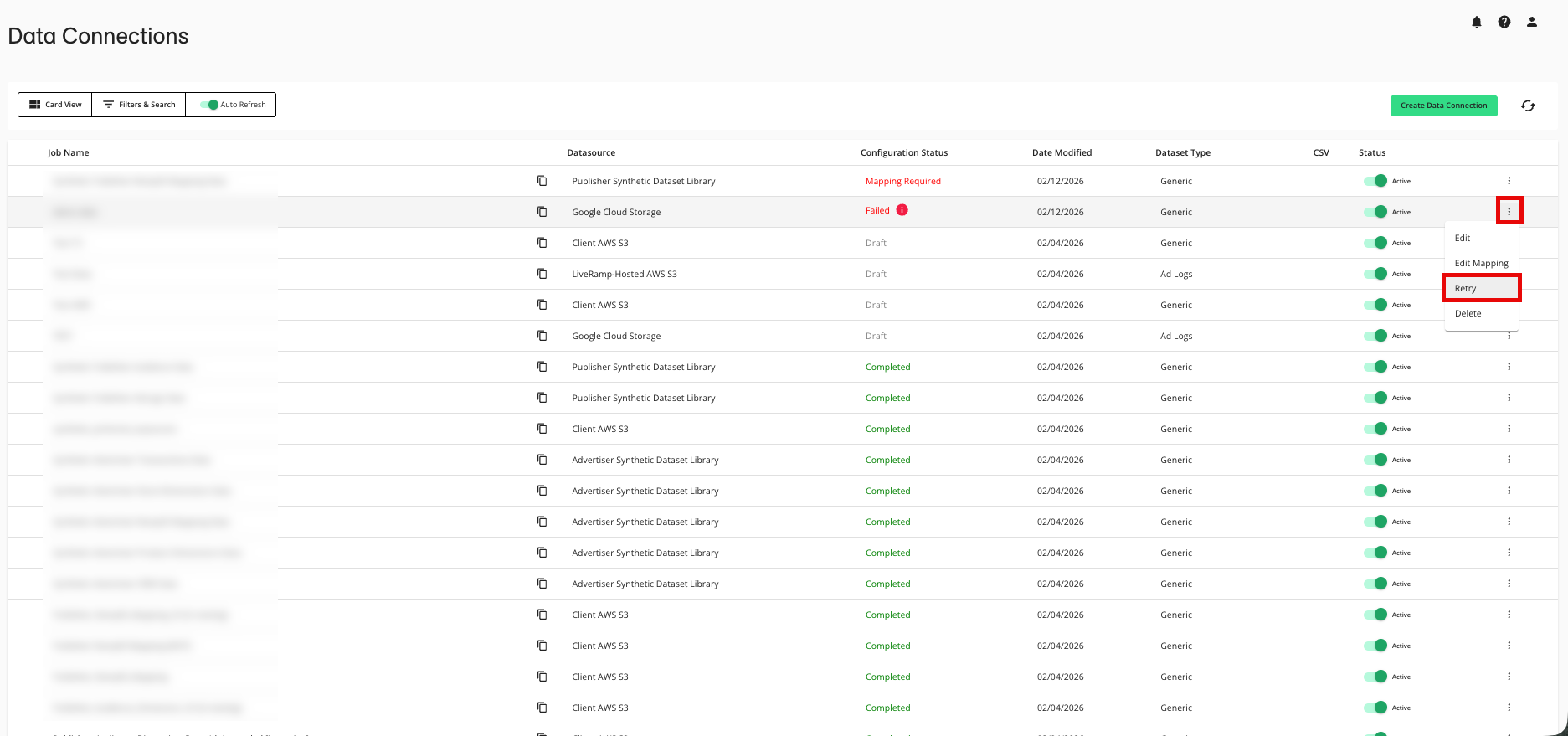
Task: Copy job name in the LiveRamp-Hosted AWS S3 row
Action: coord(542,274)
